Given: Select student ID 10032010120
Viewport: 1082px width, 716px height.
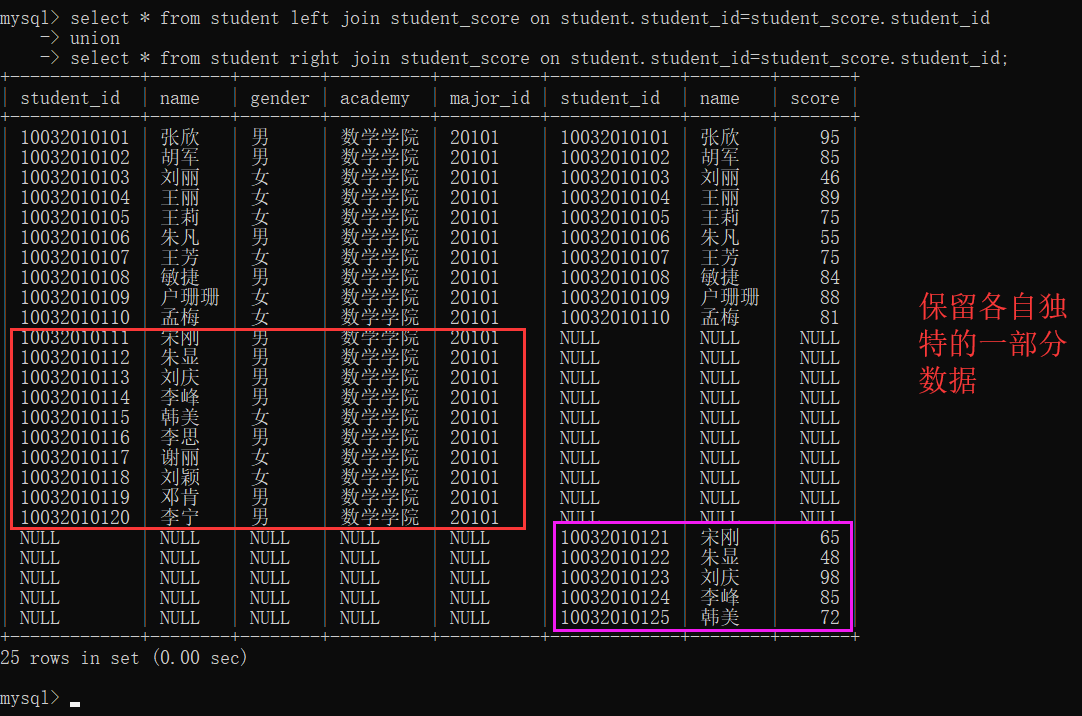Looking at the screenshot, I should pos(75,517).
